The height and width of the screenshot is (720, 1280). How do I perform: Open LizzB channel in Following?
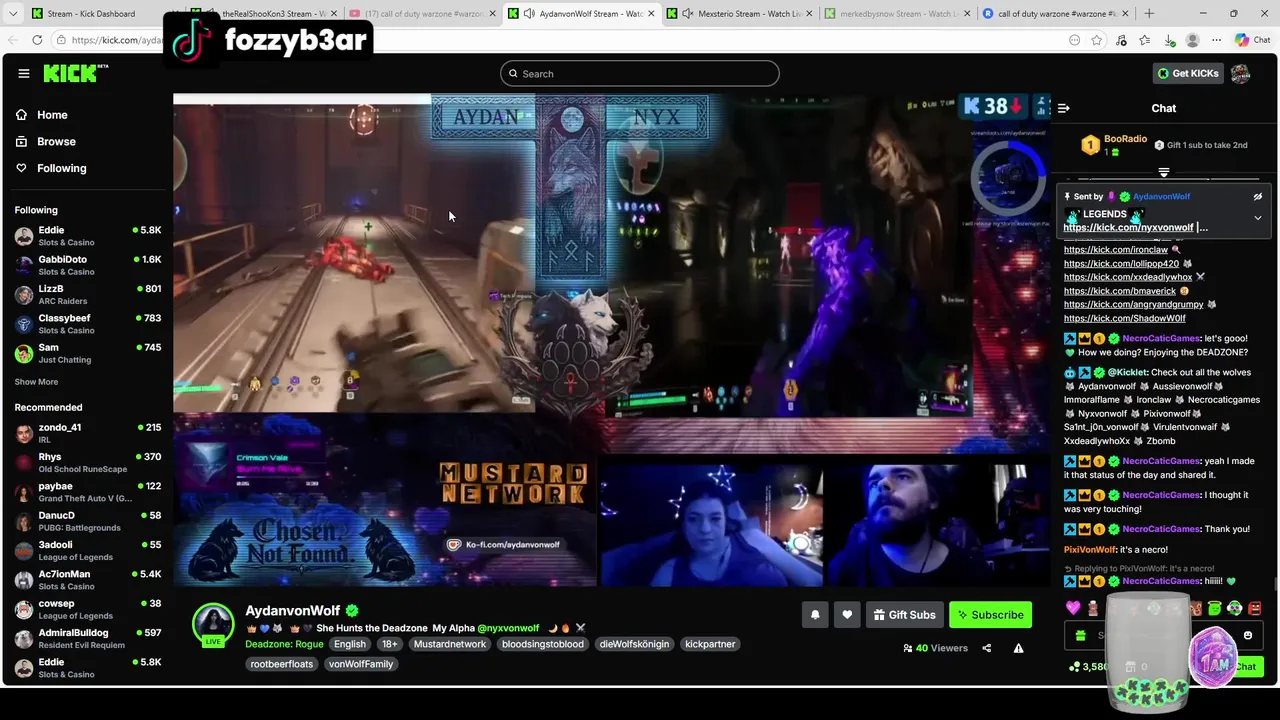(x=87, y=294)
